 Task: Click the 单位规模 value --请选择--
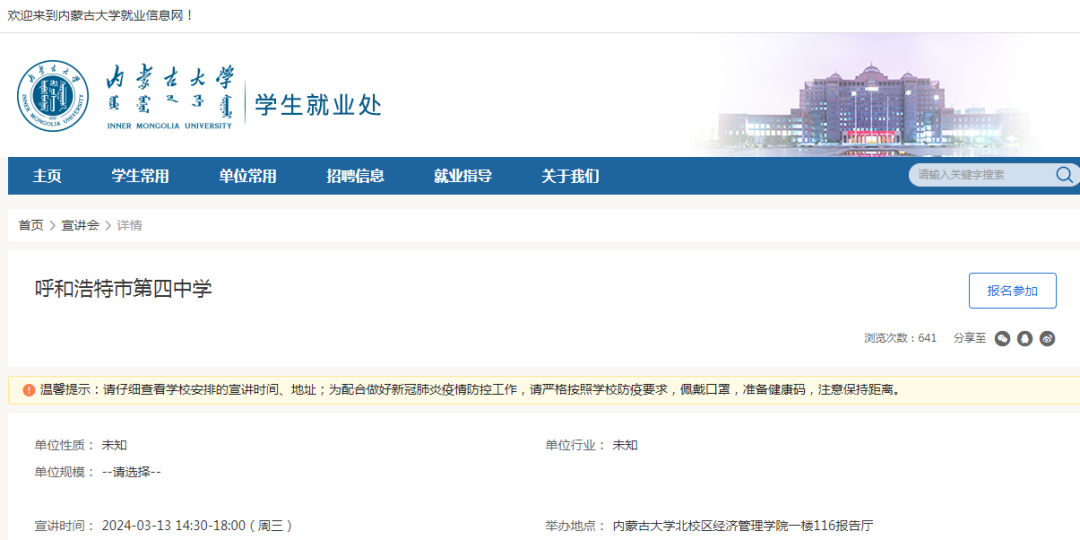point(132,472)
